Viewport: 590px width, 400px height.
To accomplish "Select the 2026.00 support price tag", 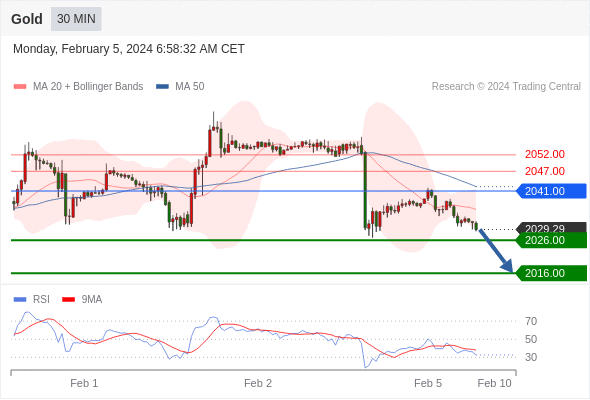I will point(551,240).
